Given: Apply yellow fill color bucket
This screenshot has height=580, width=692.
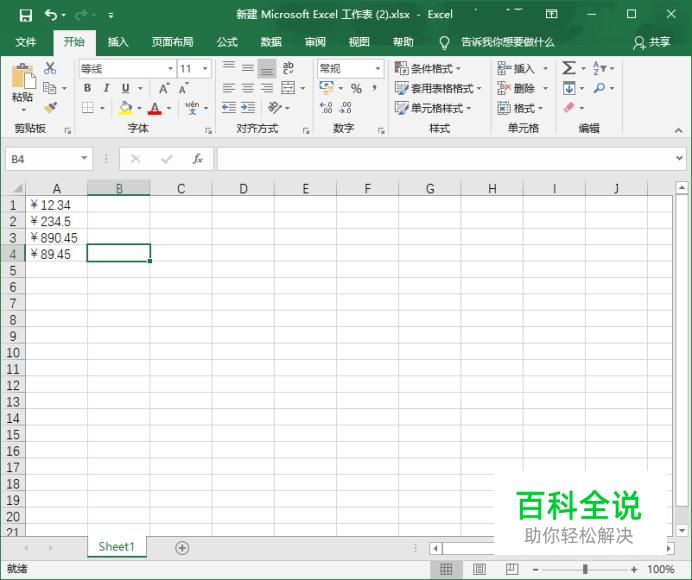Looking at the screenshot, I should pos(125,108).
